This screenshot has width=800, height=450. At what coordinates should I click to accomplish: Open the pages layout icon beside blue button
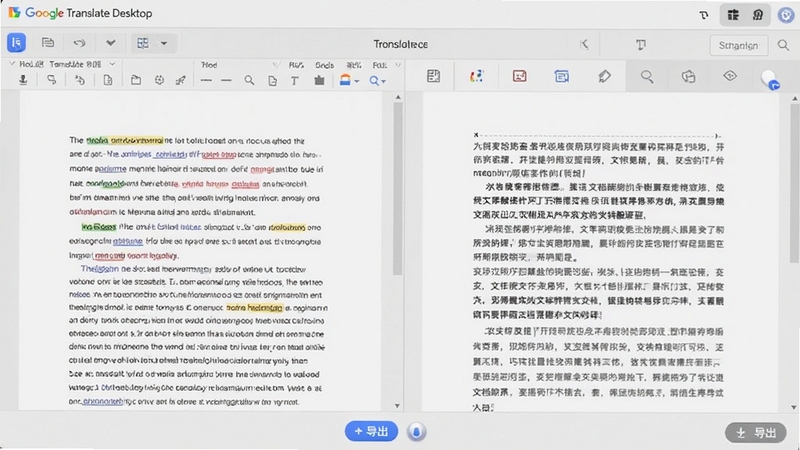tap(47, 43)
